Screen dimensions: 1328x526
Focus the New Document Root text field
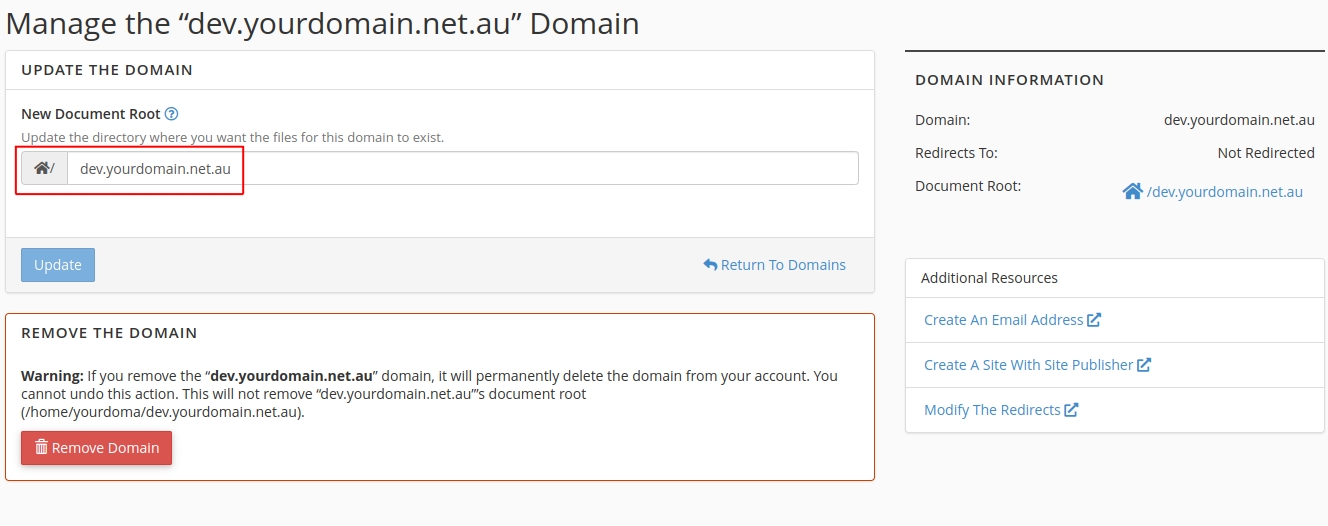pyautogui.click(x=462, y=168)
